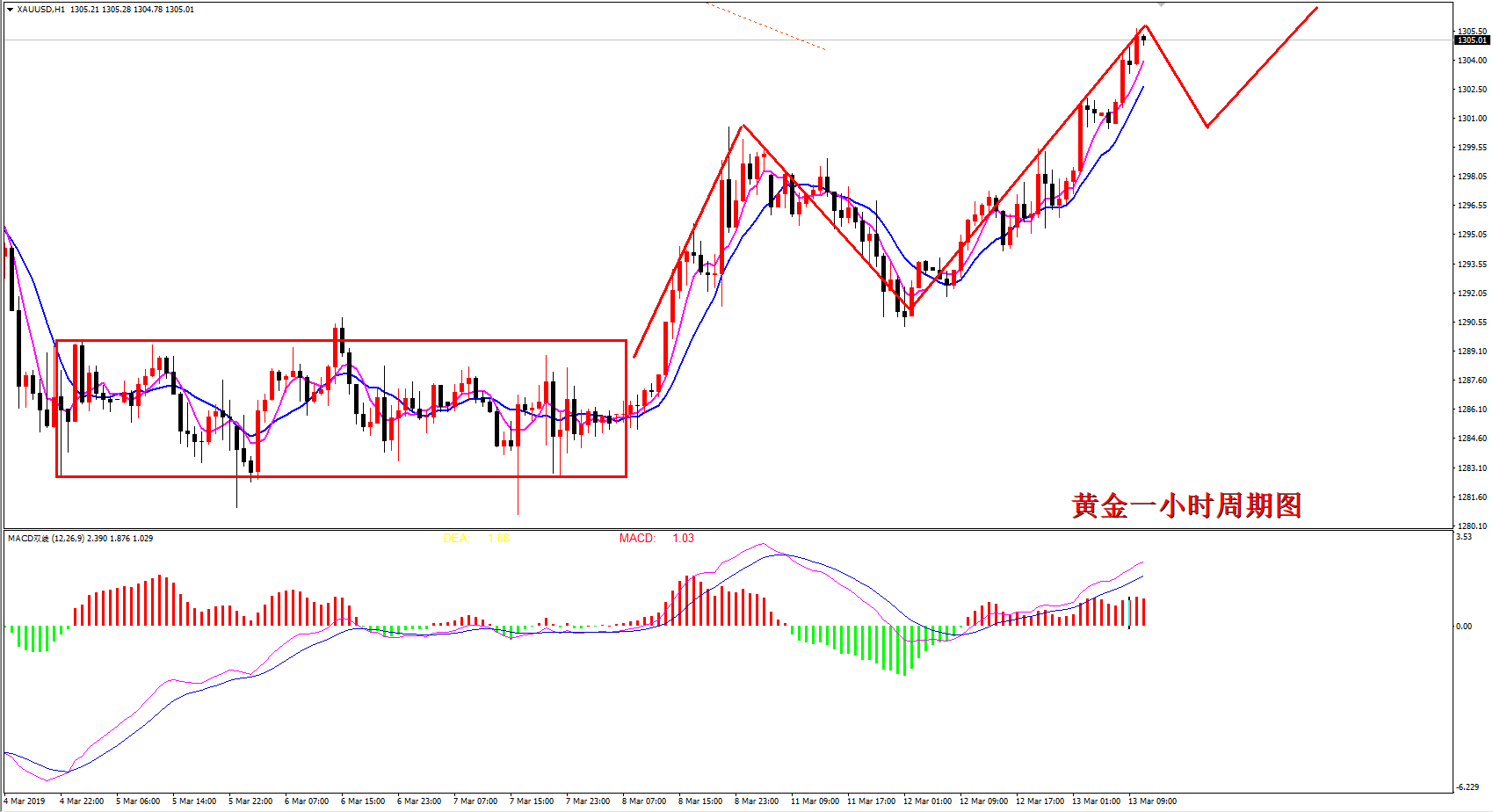Open the XAUUSD,H1 chart dropdown arrow
This screenshot has height=812, width=1493.
(x=10, y=10)
